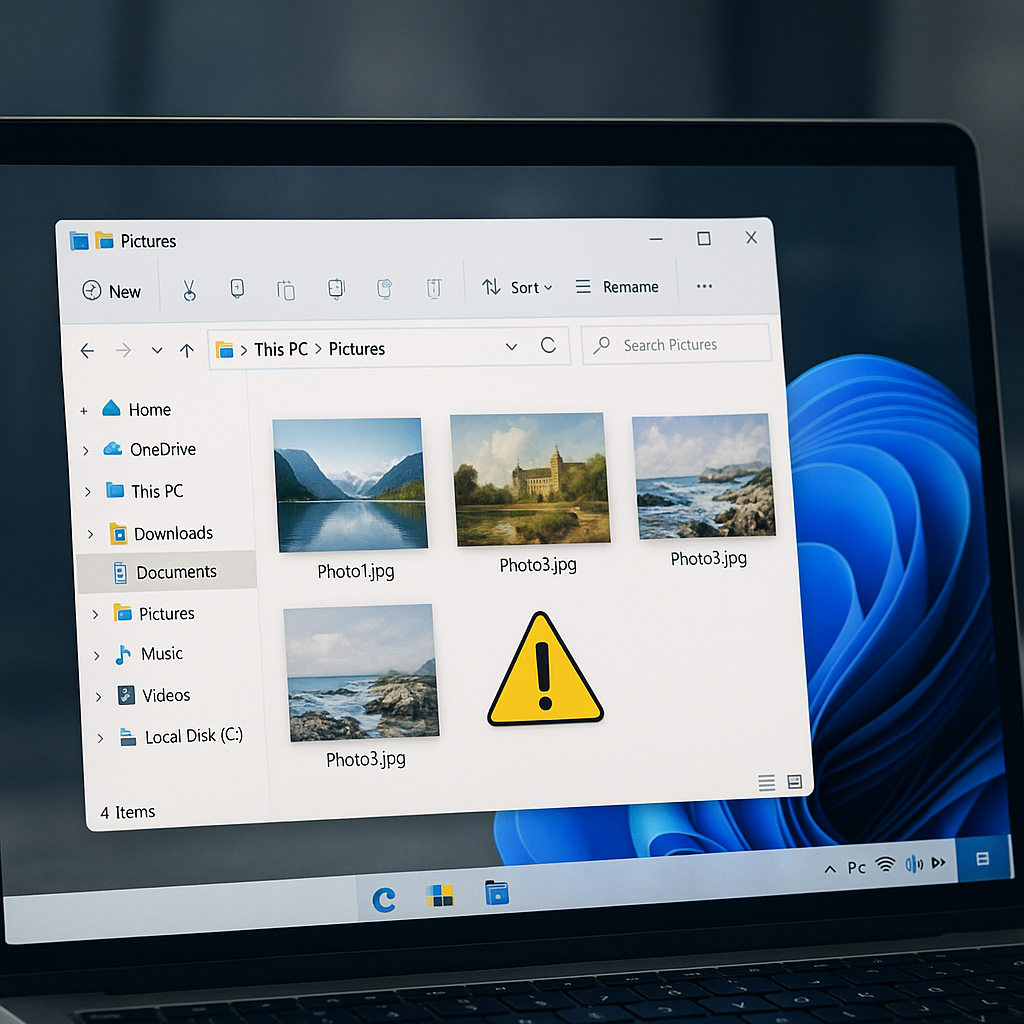Click the Delete trash icon

(x=434, y=287)
